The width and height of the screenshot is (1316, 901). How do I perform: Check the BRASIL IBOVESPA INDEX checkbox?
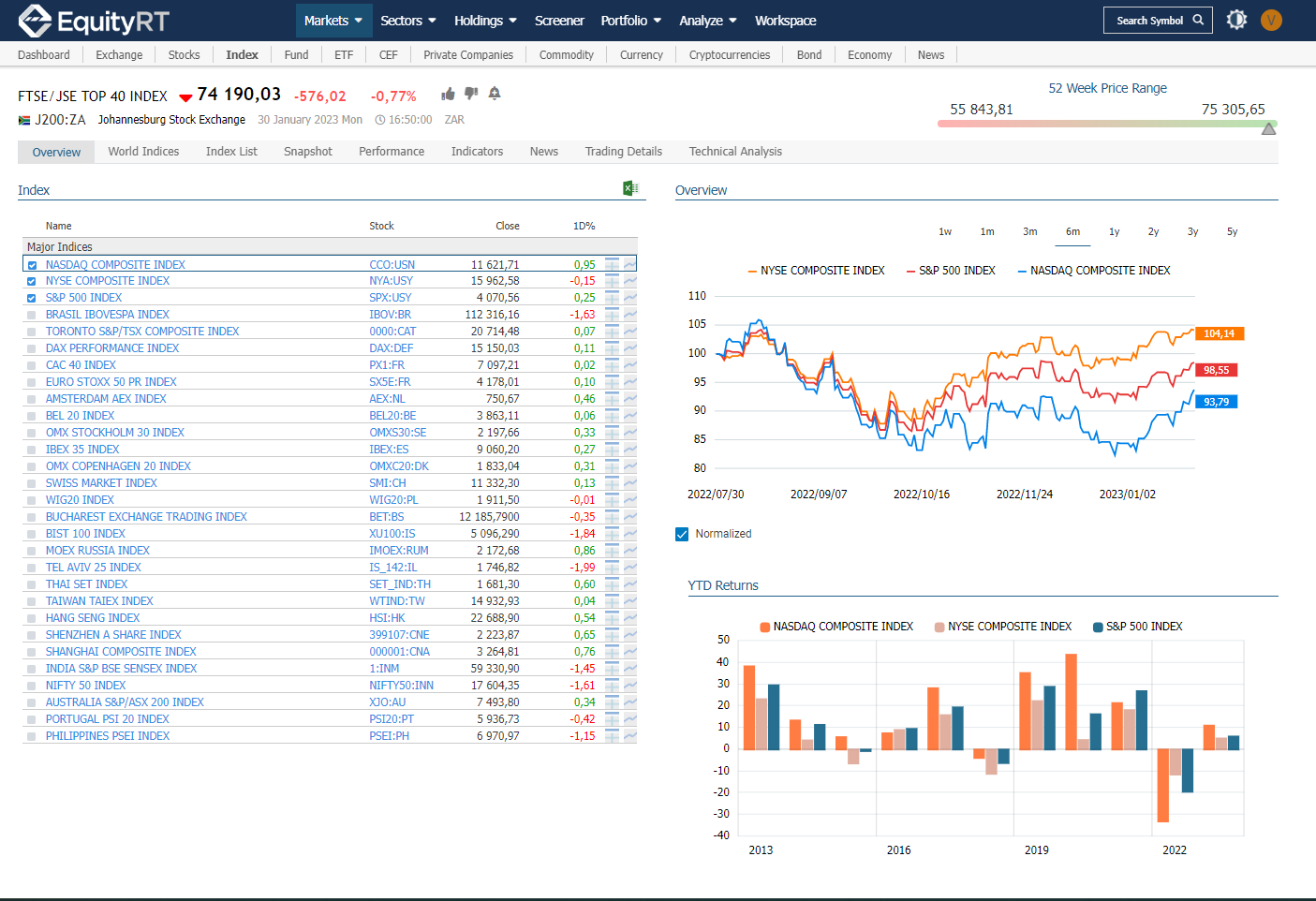coord(32,315)
